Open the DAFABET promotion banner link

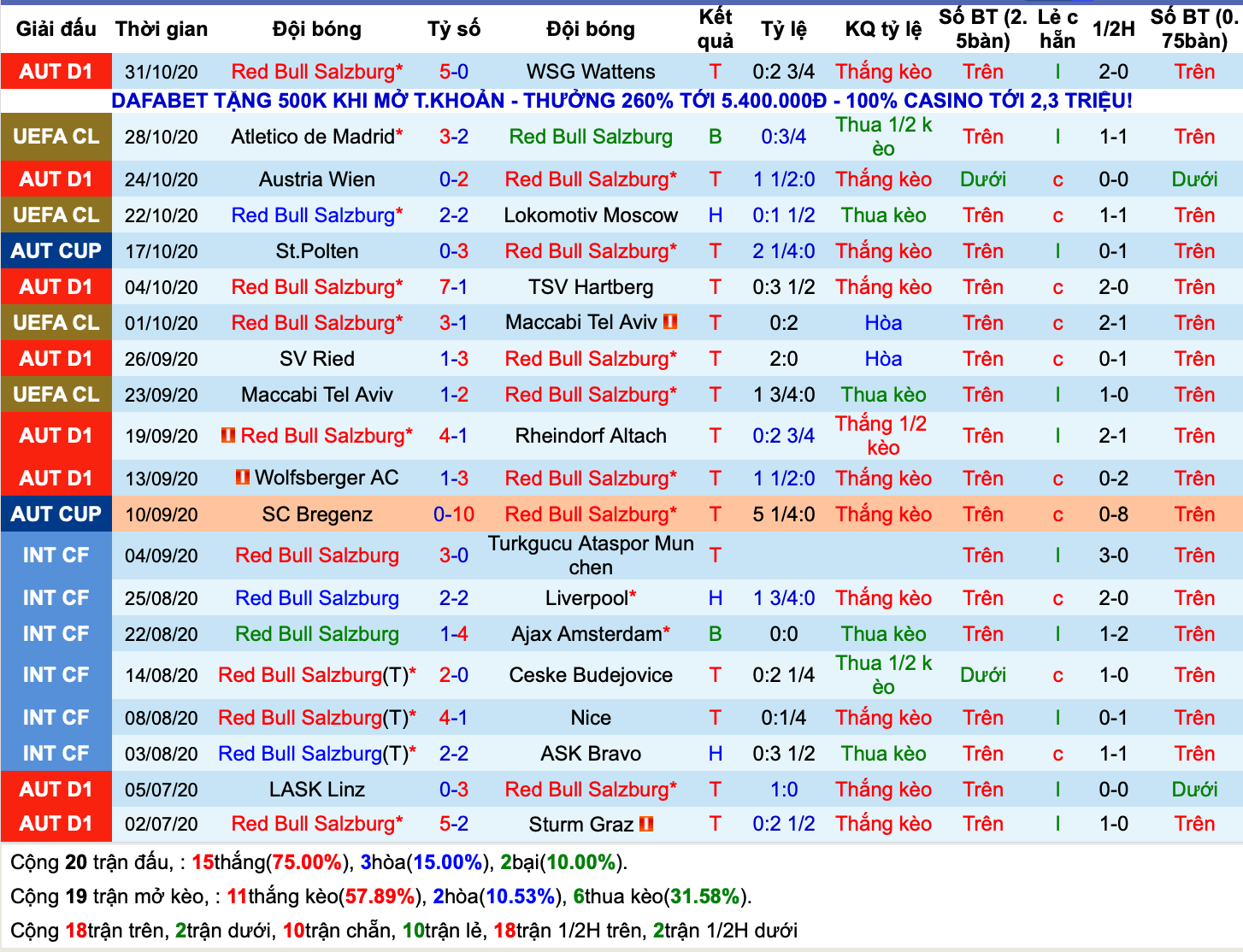pyautogui.click(x=621, y=101)
